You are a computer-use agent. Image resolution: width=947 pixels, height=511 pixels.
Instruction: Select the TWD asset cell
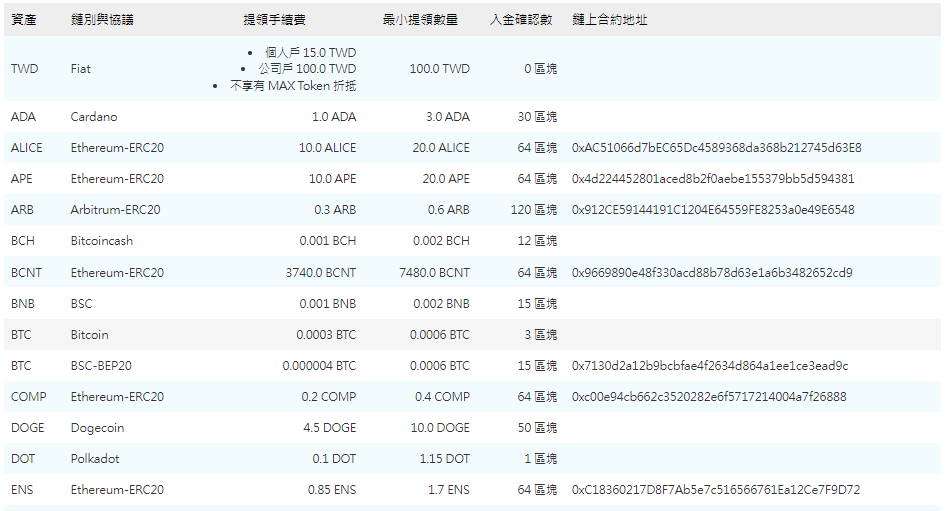(24, 69)
